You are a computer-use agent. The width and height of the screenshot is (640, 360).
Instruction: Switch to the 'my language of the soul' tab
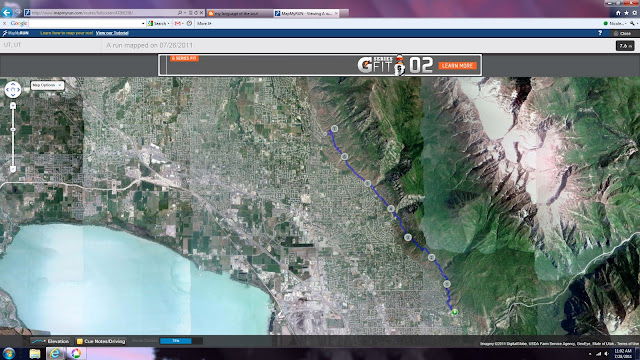point(239,13)
